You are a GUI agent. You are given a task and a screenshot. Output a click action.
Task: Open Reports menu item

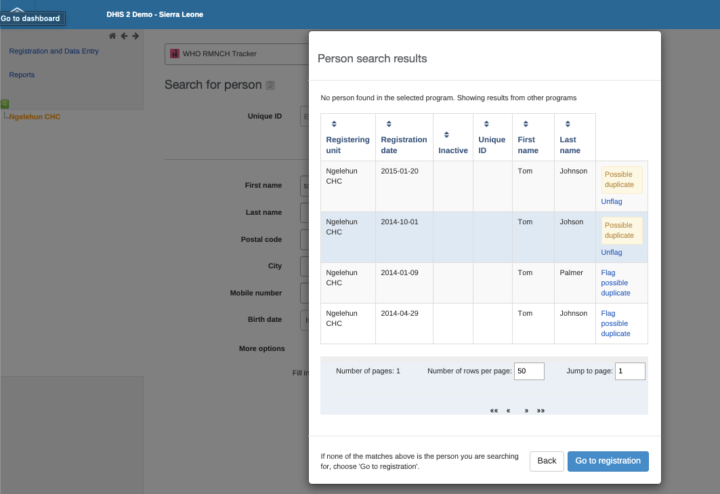point(22,74)
